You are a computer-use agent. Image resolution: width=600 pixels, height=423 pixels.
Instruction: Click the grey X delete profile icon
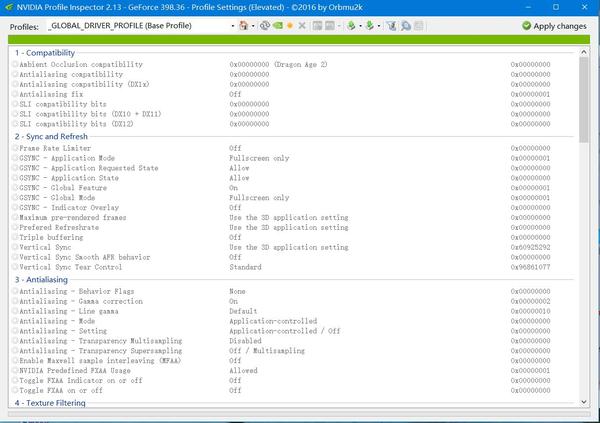pos(302,26)
